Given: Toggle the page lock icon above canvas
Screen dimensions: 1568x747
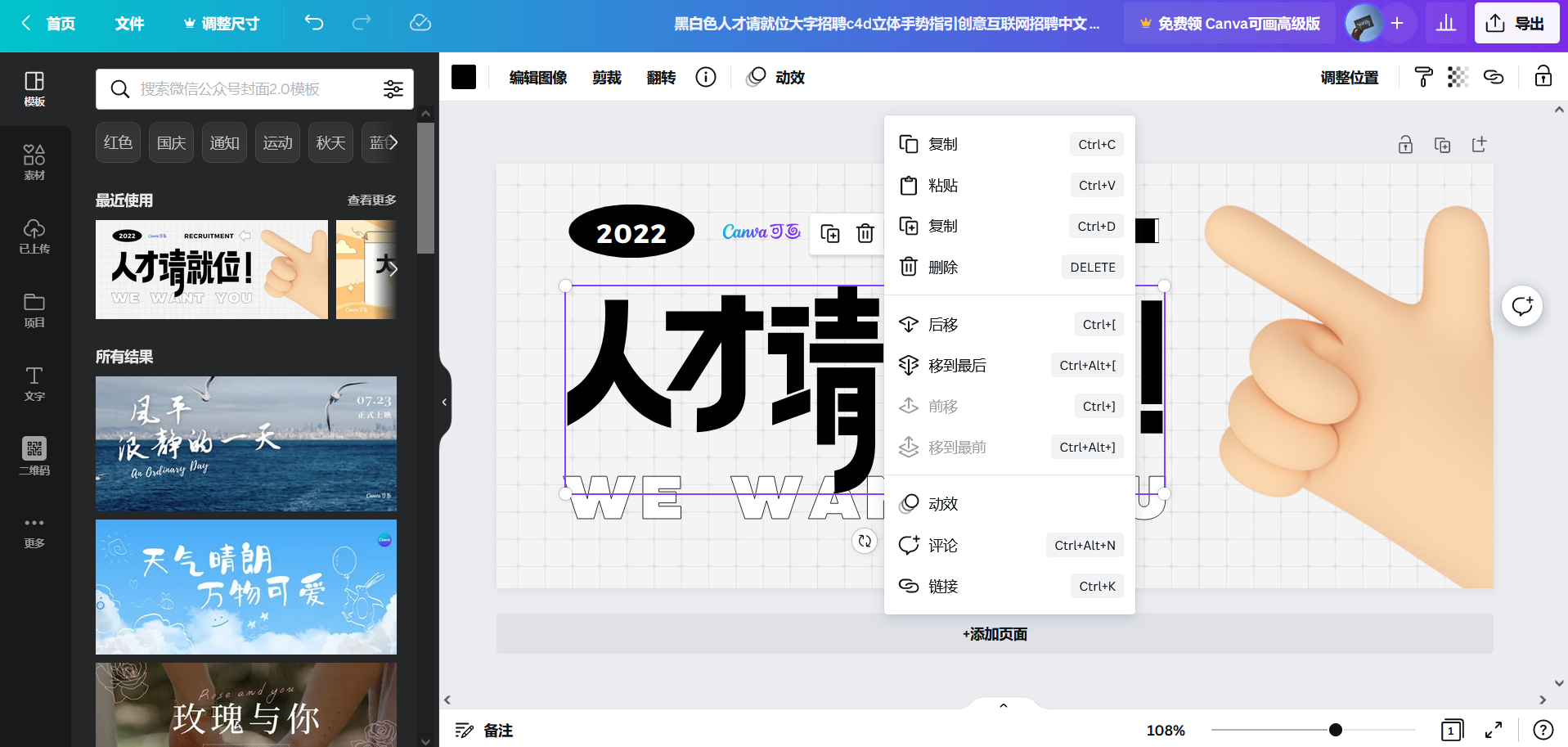Looking at the screenshot, I should [1405, 145].
